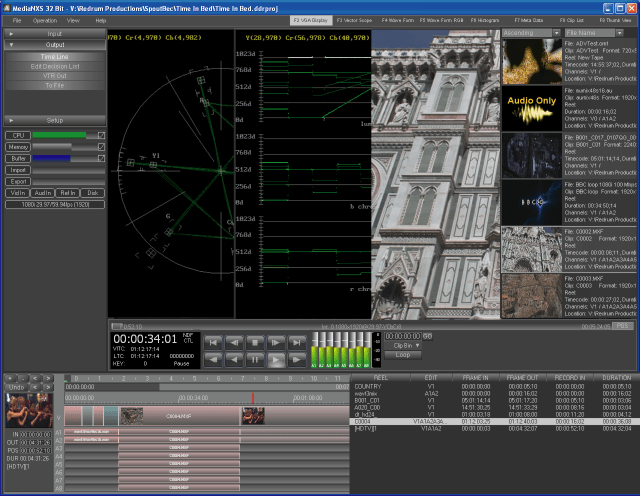
Task: Toggle the CPU meter checkbox
Action: coord(101,135)
